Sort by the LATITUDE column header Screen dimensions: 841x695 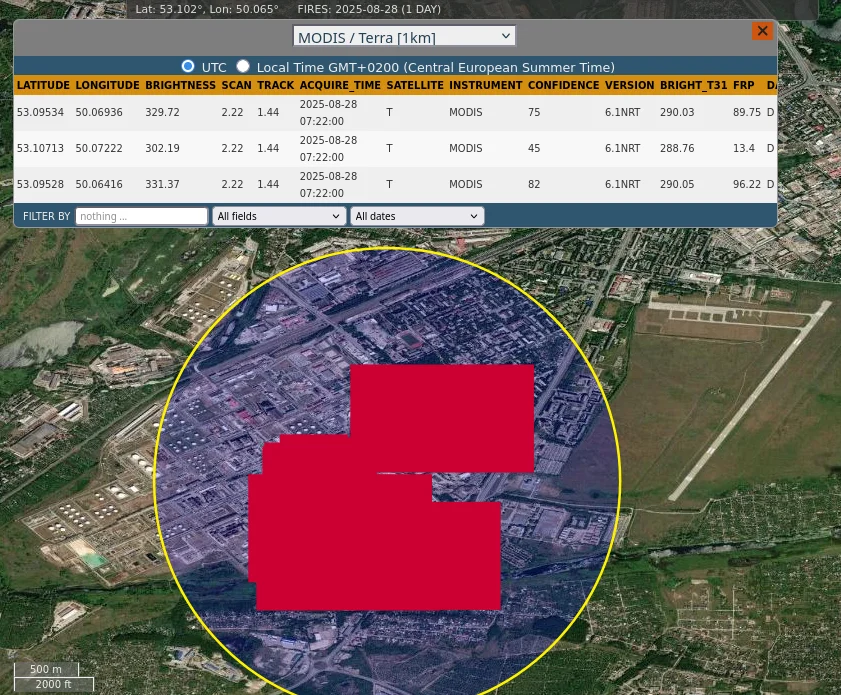tap(43, 86)
